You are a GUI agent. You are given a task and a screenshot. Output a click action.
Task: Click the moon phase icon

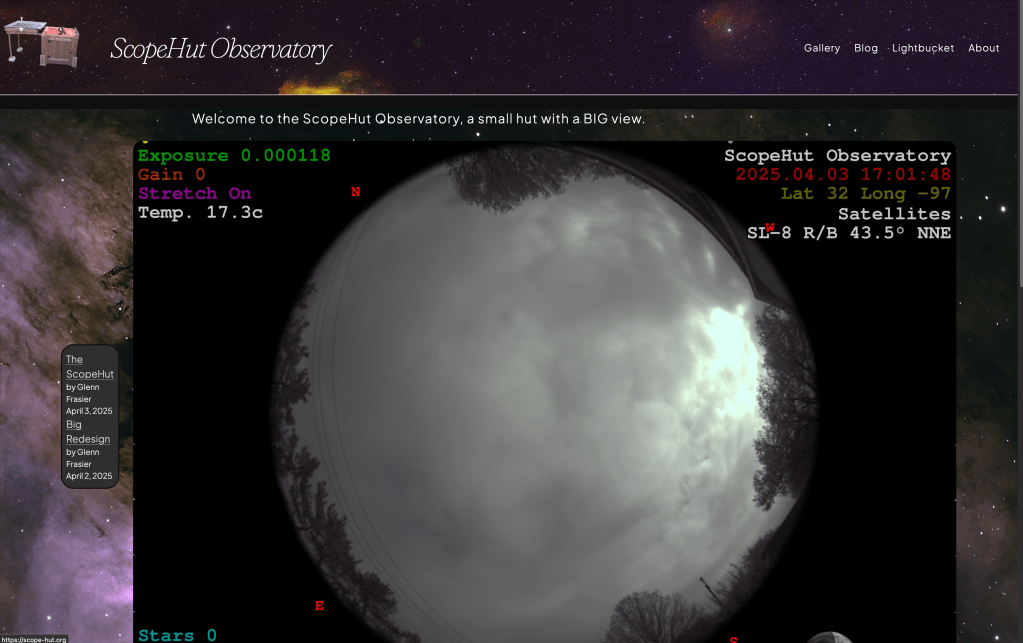[x=828, y=637]
